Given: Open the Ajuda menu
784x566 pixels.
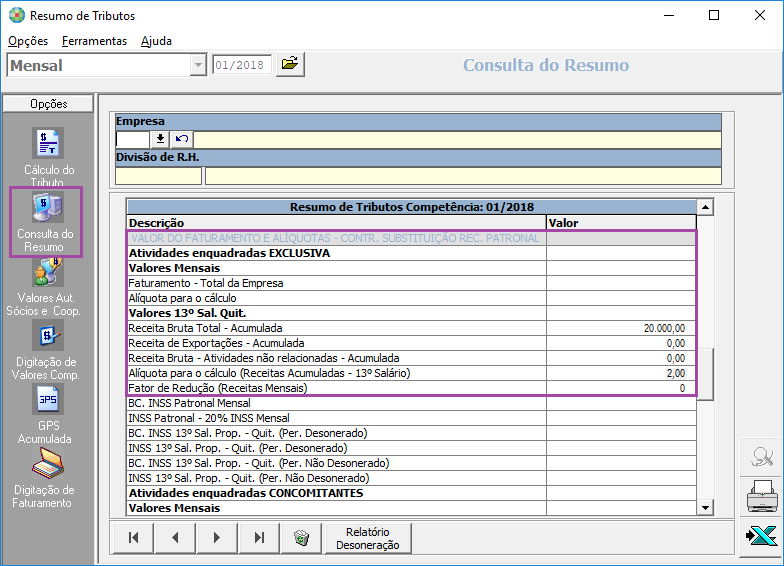Looking at the screenshot, I should tap(156, 41).
